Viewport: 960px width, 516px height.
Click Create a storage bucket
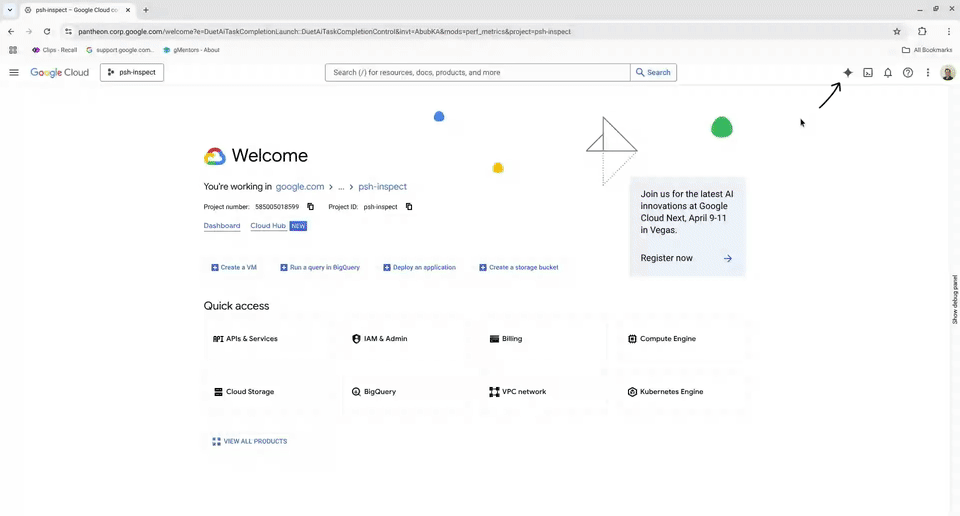click(x=519, y=267)
